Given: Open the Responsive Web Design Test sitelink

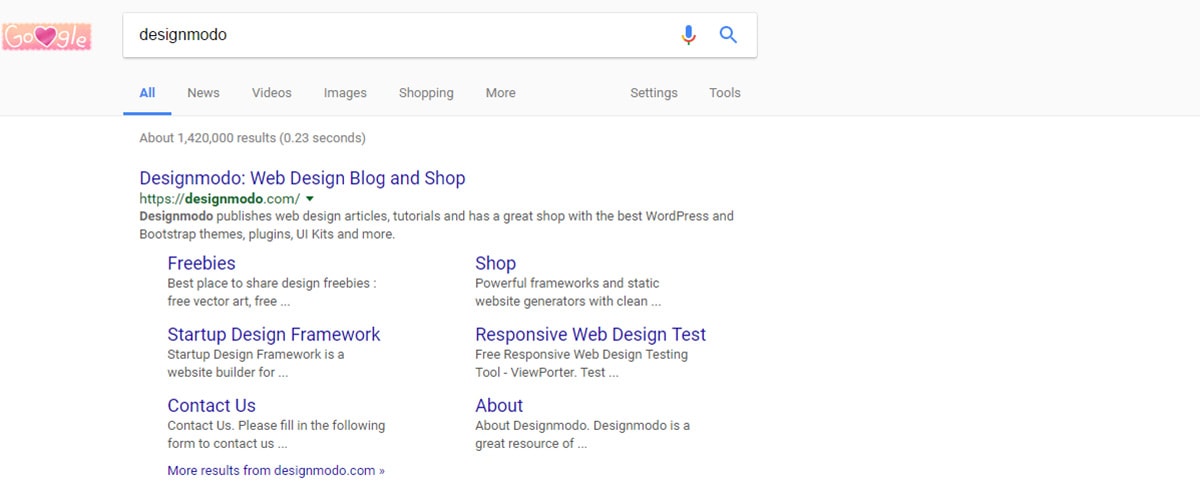Looking at the screenshot, I should click(x=591, y=334).
